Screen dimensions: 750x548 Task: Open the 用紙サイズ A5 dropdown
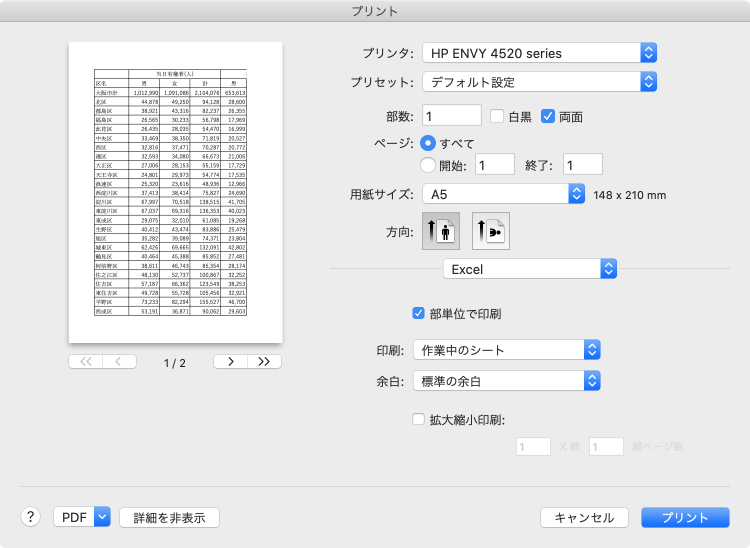504,194
